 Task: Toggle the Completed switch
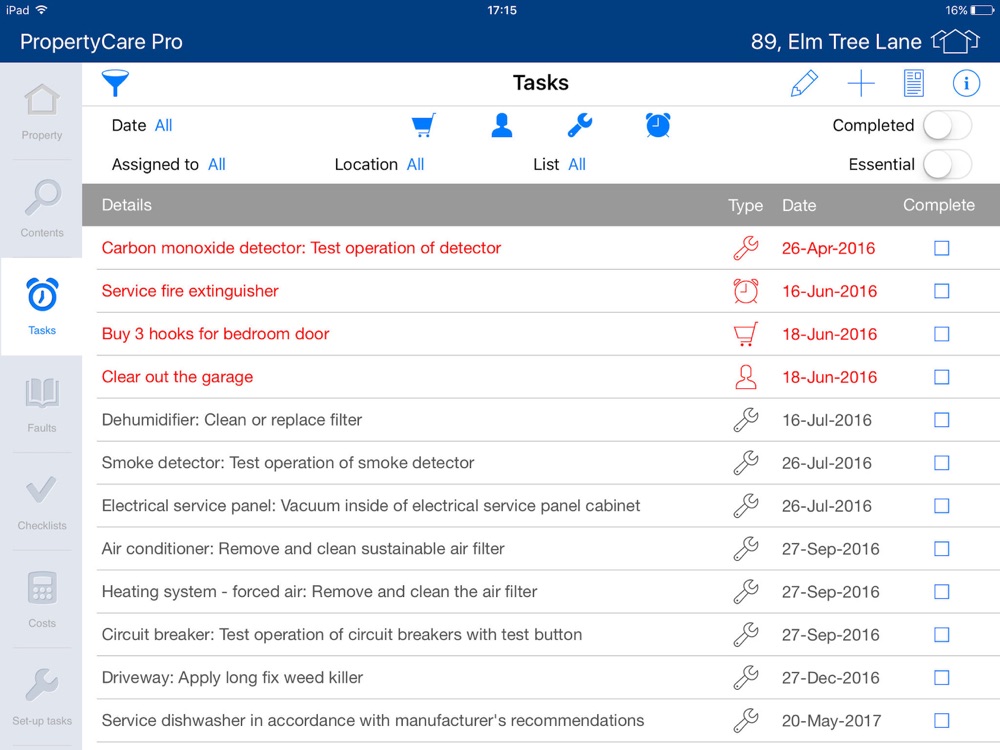(947, 125)
